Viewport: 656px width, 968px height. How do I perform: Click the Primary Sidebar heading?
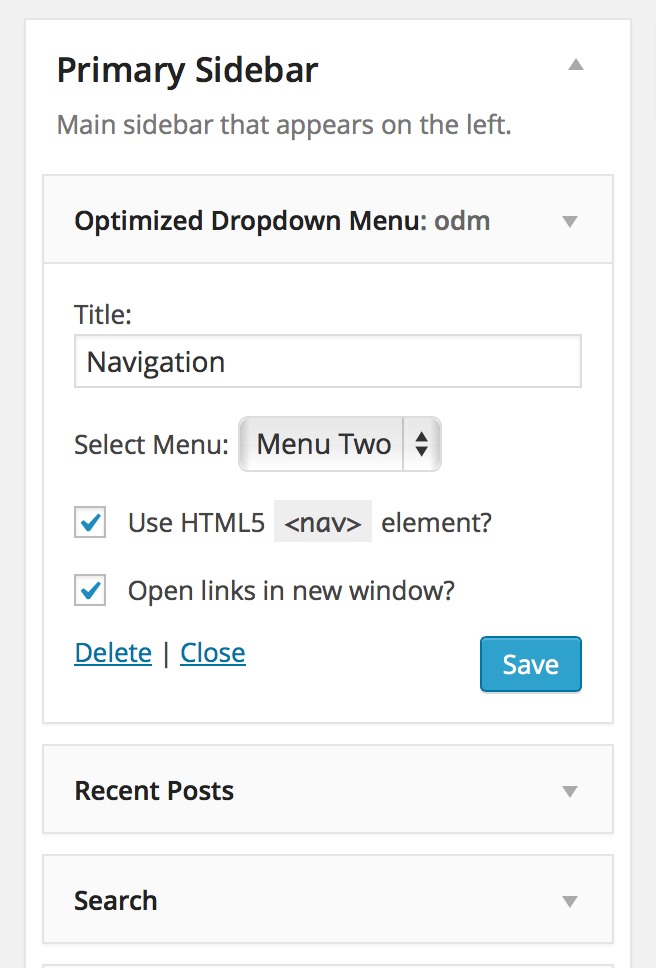click(x=188, y=71)
